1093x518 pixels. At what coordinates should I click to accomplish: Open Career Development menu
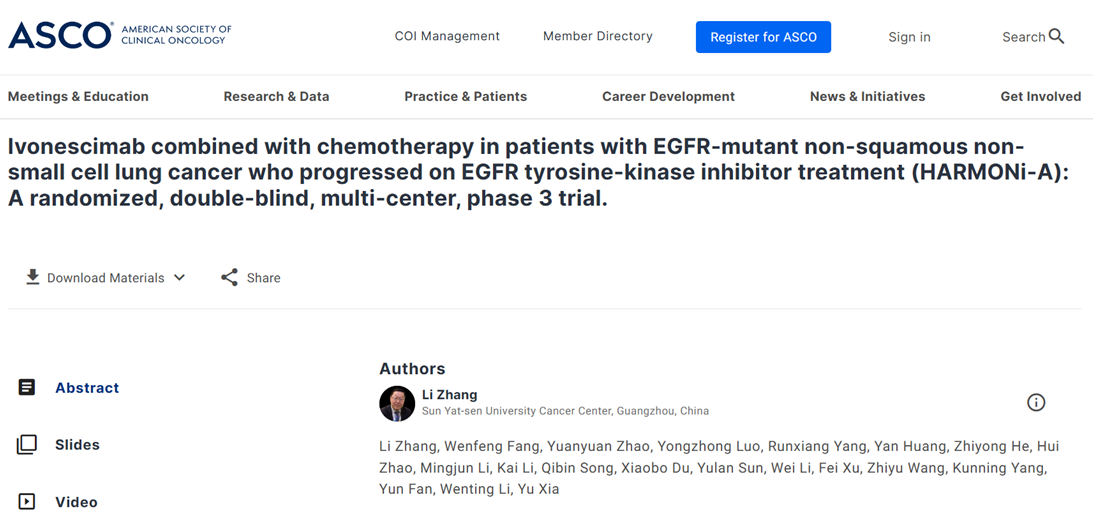point(668,97)
